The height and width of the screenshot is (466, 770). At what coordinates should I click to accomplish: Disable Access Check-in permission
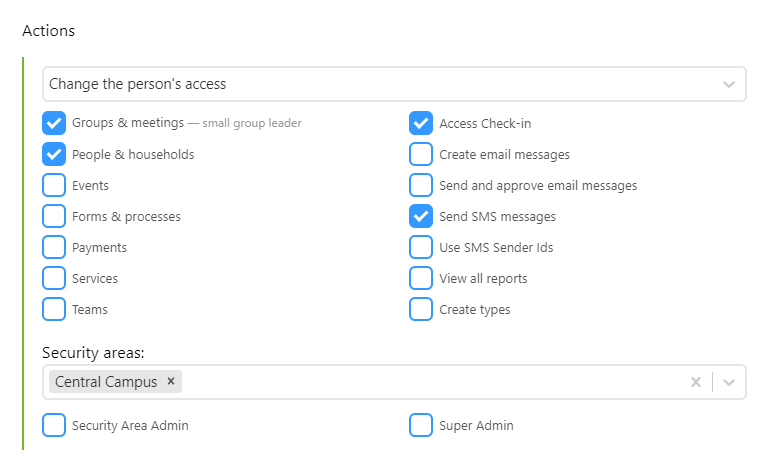[421, 123]
